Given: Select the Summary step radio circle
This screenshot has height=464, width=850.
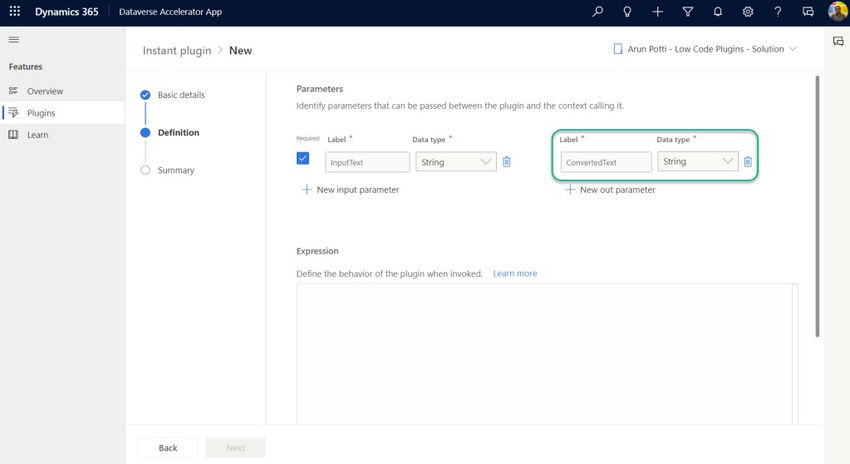Looking at the screenshot, I should pos(146,170).
